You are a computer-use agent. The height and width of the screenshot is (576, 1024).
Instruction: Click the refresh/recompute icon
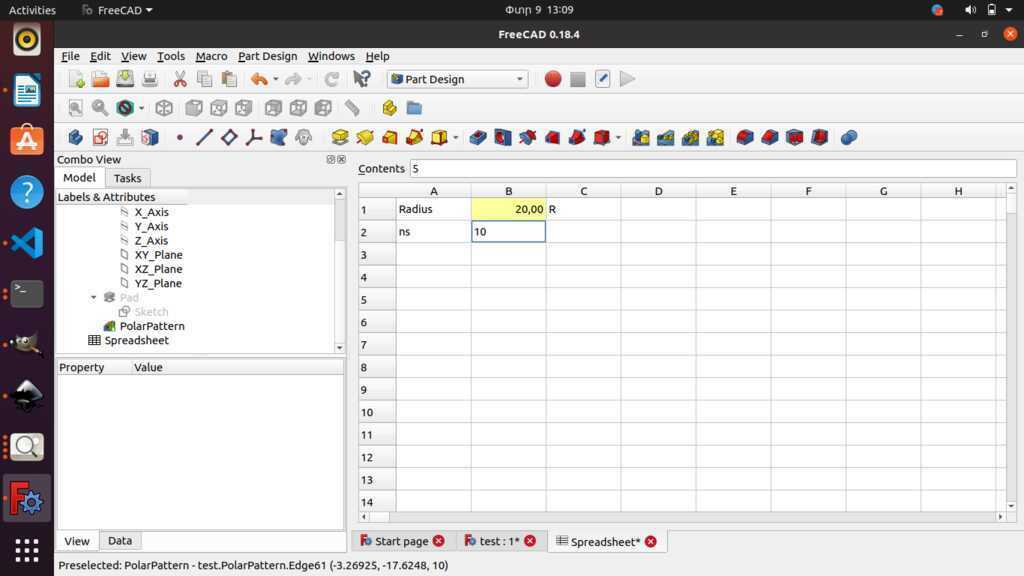[332, 79]
